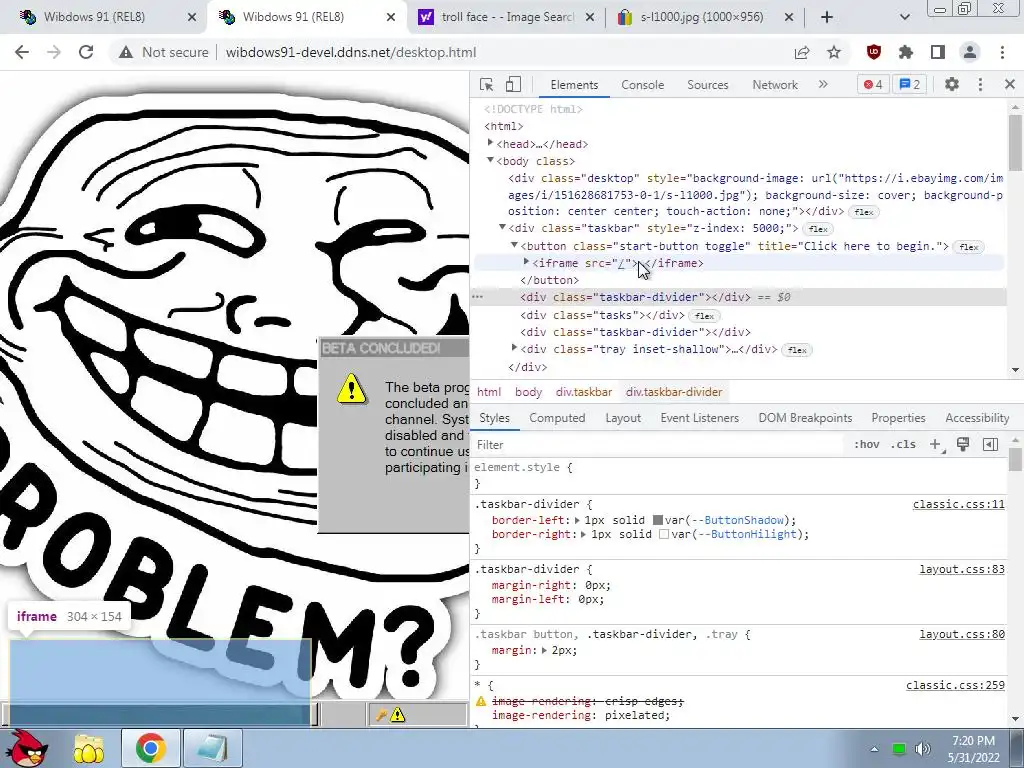The image size is (1024, 768).
Task: Open the Angry Birds start button
Action: [29, 748]
